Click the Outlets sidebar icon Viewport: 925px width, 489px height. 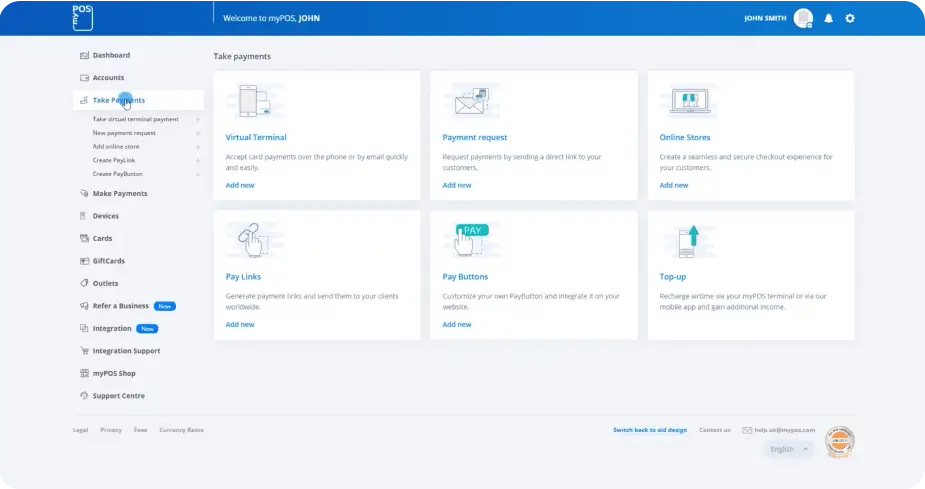84,283
